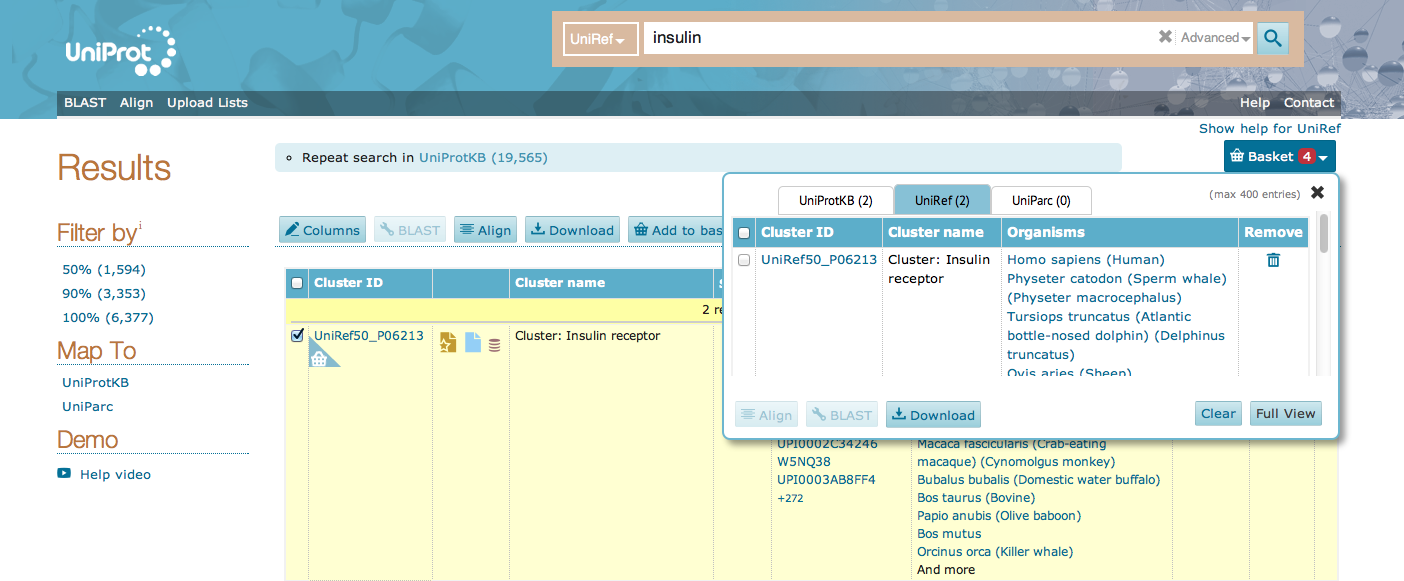Viewport: 1404px width, 581px height.
Task: Click basket corner icon under UniRef50_P06213
Action: pos(320,357)
